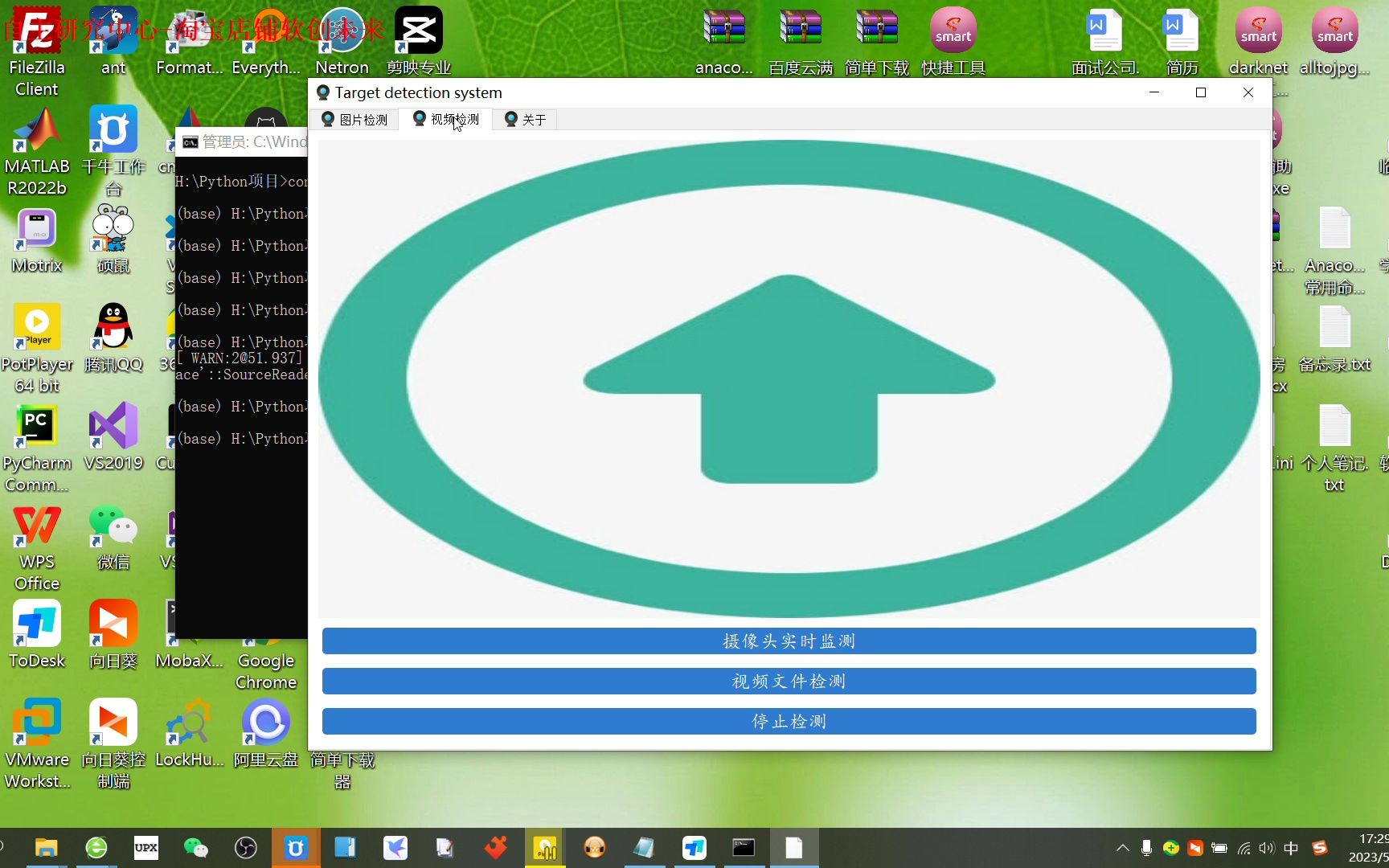Launch PyCharm Community from desktop
This screenshot has width=1389, height=868.
(37, 448)
